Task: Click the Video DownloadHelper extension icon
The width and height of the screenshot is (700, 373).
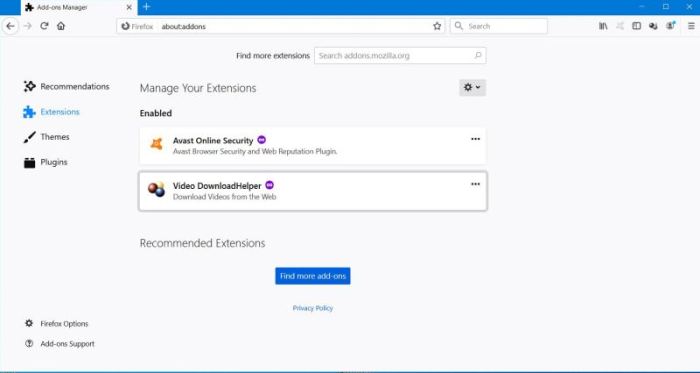Action: (x=156, y=190)
